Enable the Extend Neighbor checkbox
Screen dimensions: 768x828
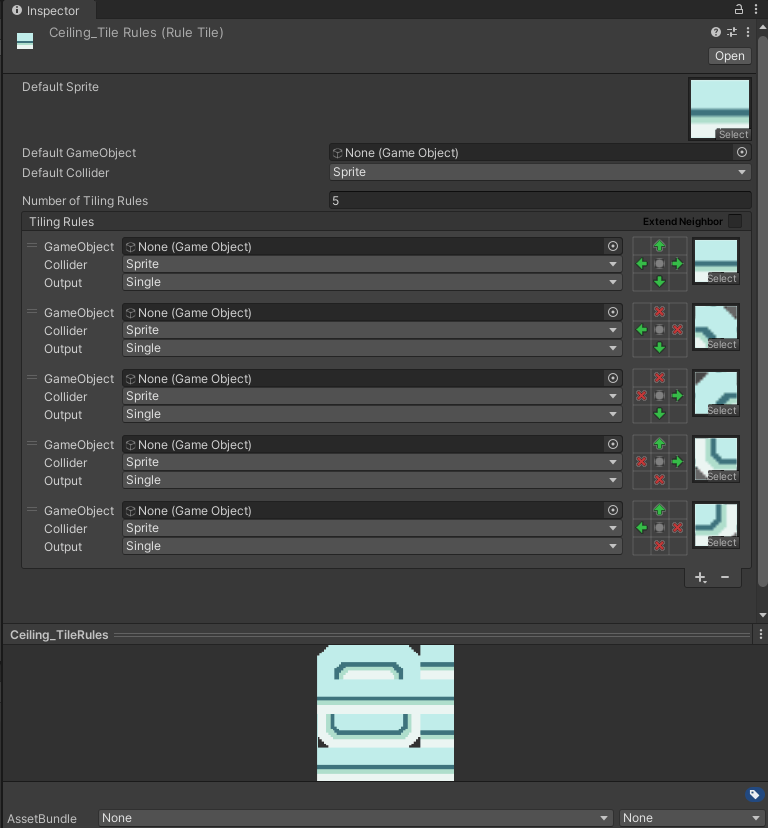tap(735, 221)
